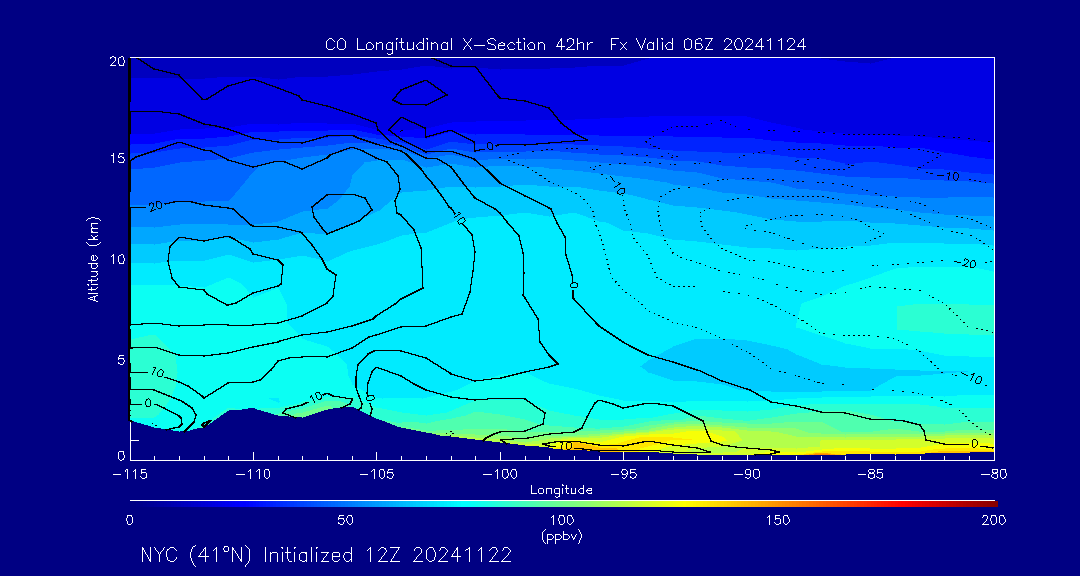Click the 'Altitude (km)' vertical axis label
Viewport: 1080px width, 576px height.
[x=93, y=258]
